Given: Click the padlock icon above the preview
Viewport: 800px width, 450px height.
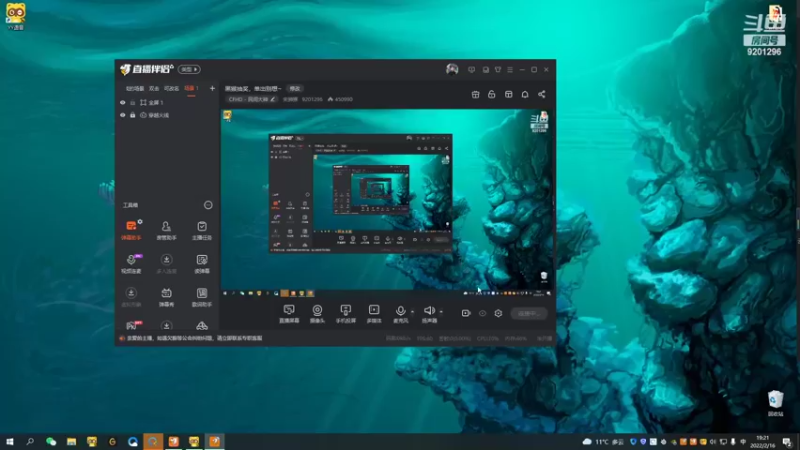Looking at the screenshot, I should click(x=491, y=94).
